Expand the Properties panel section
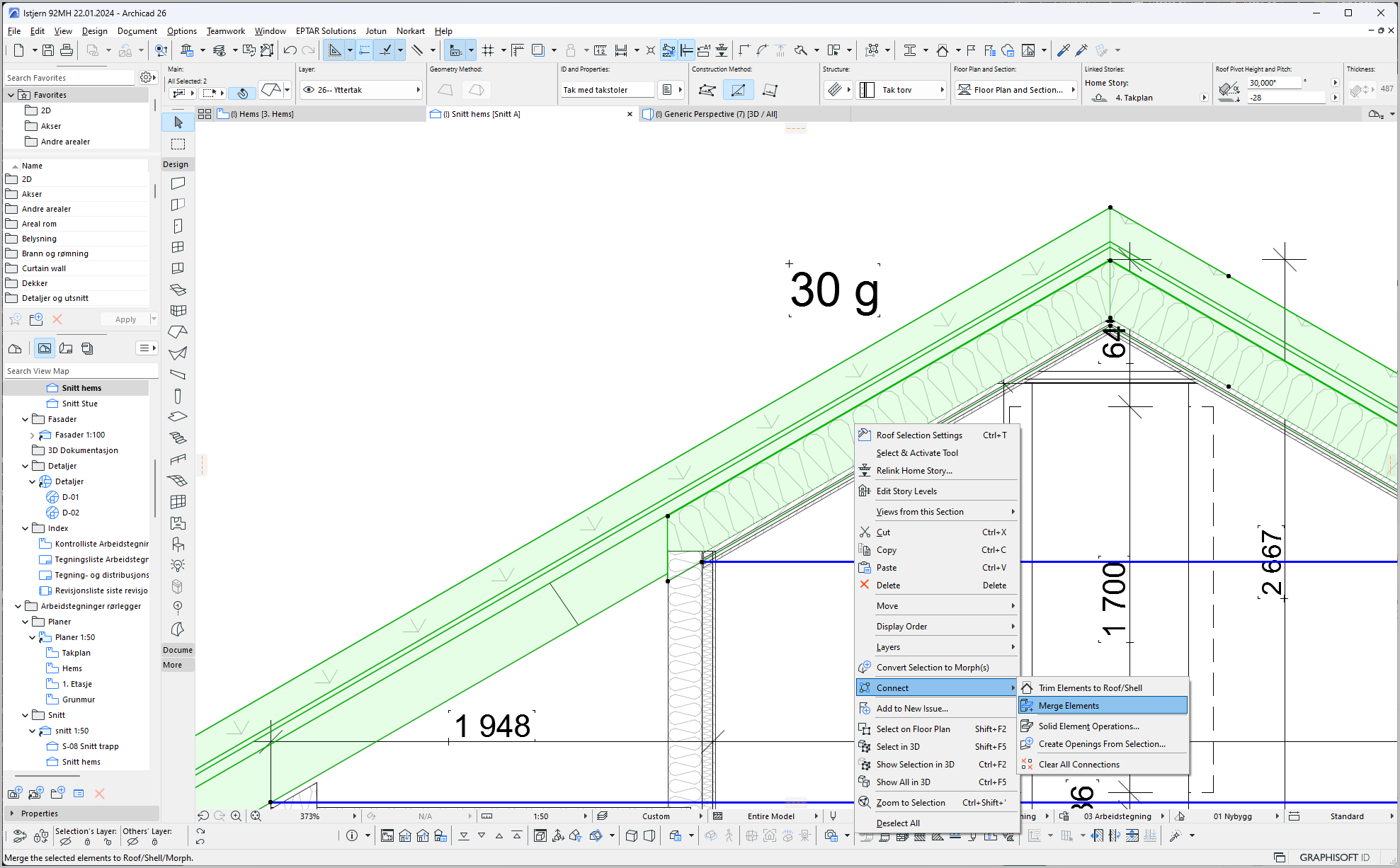The height and width of the screenshot is (868, 1400). click(x=12, y=813)
